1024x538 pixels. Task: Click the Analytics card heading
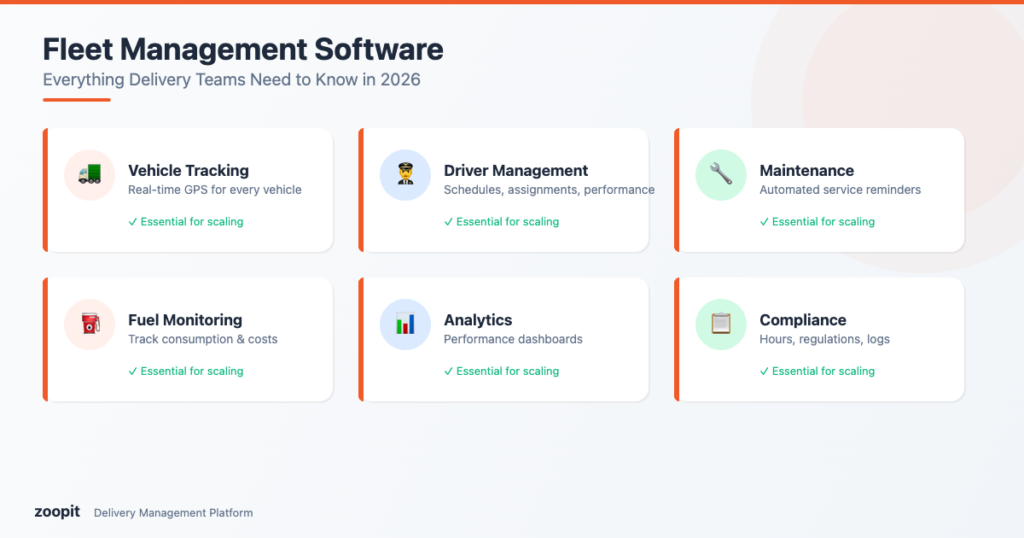478,320
